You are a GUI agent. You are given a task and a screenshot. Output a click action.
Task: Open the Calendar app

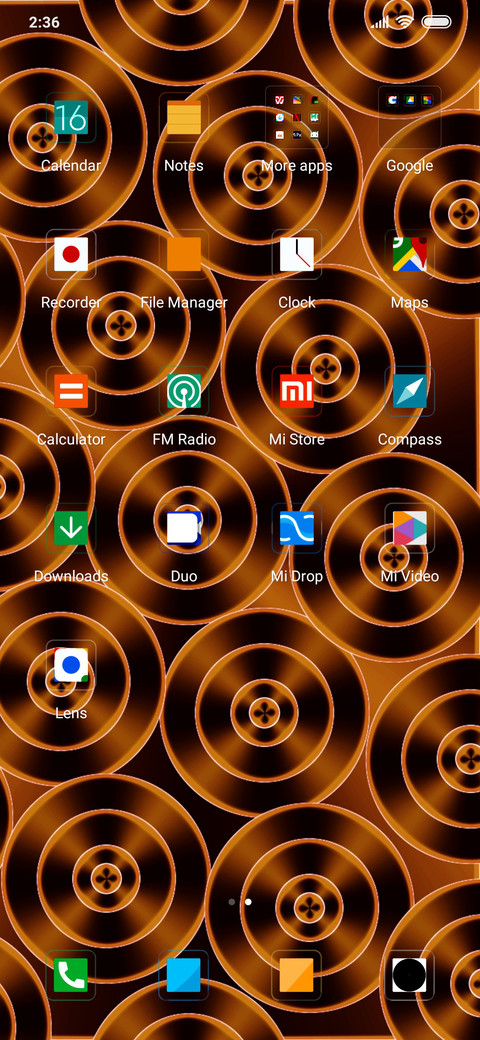point(71,118)
